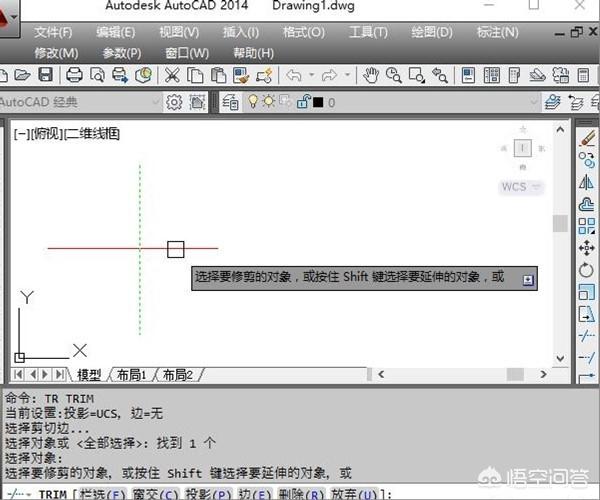Viewport: 600px width, 500px height.
Task: Open the DesignCenter icon
Action: click(491, 75)
